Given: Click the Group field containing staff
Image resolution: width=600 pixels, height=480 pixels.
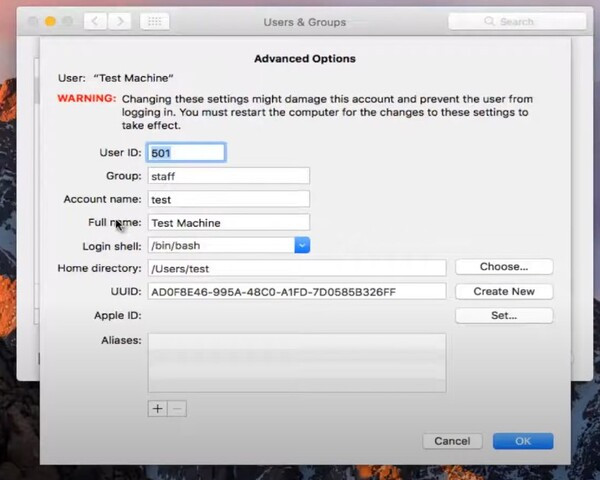Looking at the screenshot, I should point(229,176).
